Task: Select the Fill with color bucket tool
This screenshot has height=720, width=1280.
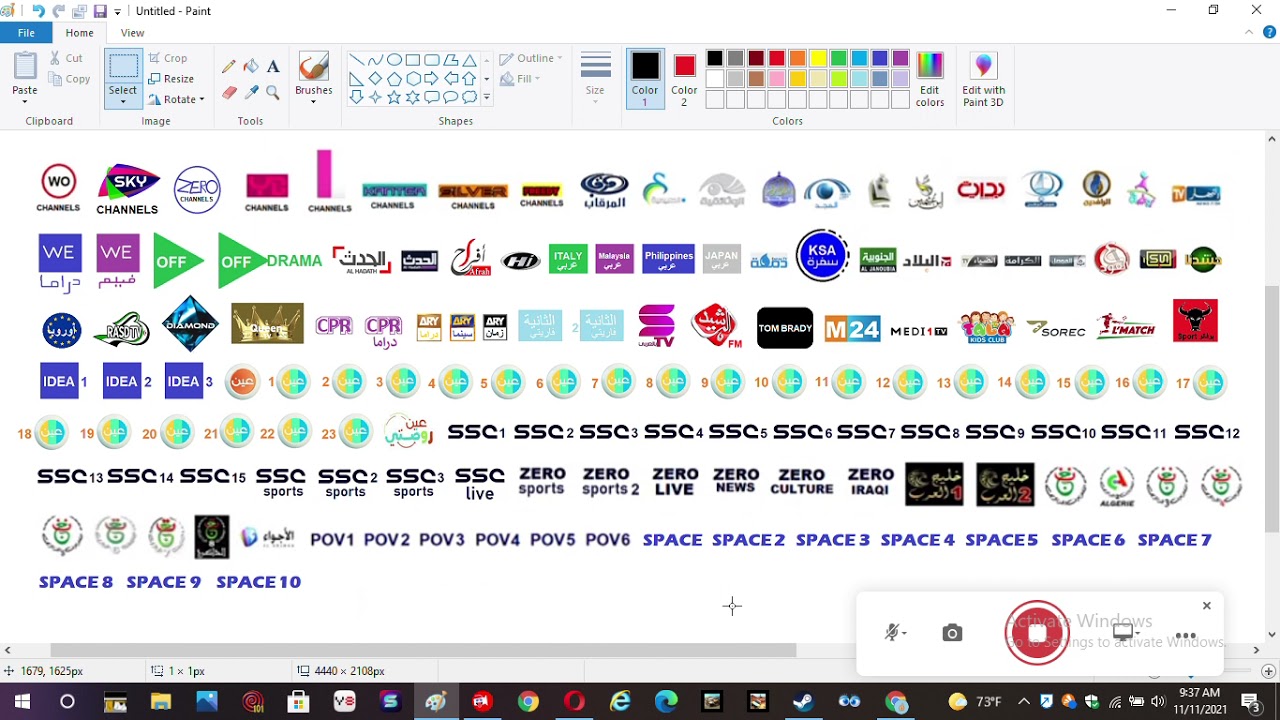Action: point(251,66)
